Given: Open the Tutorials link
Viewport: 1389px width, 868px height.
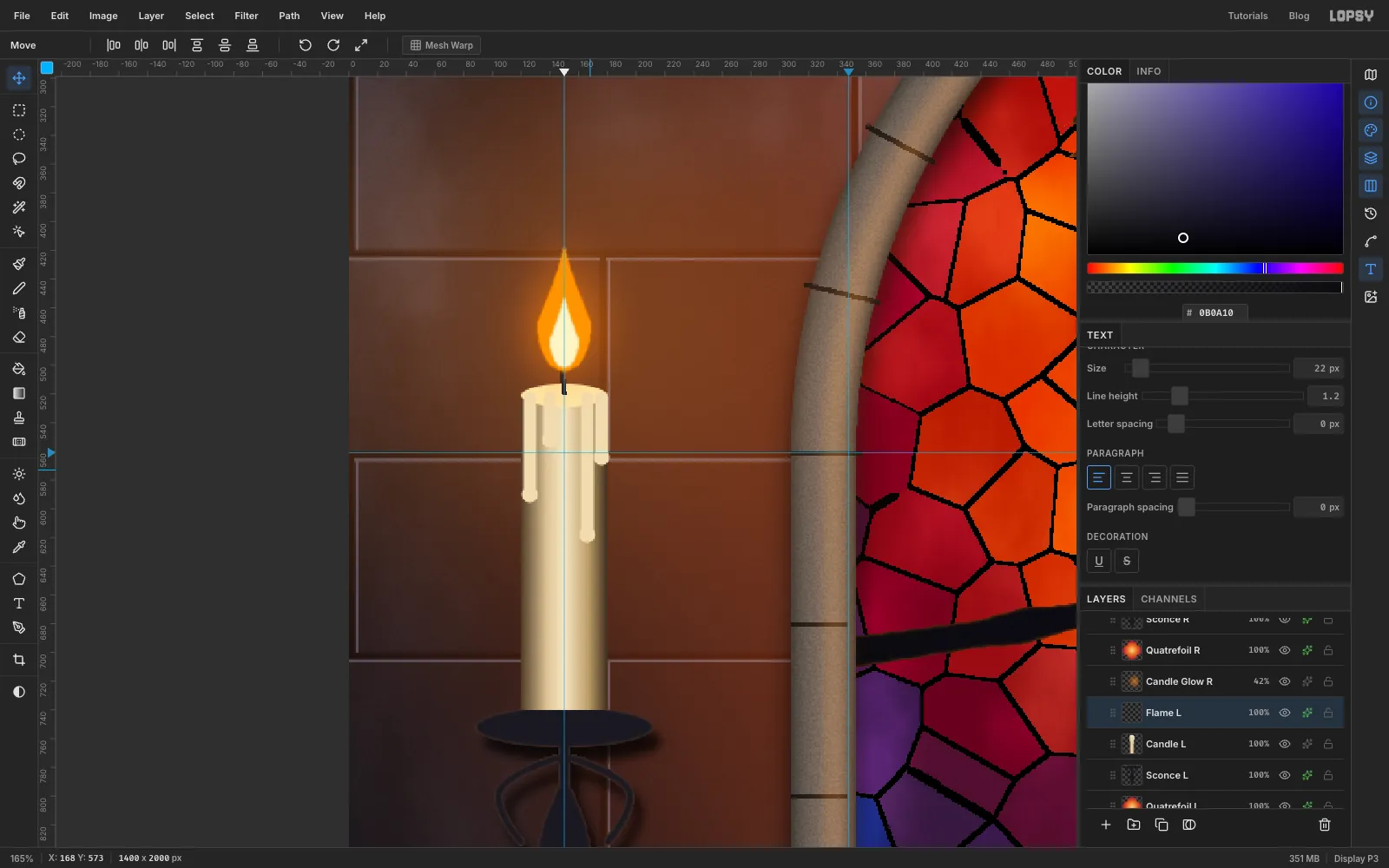Looking at the screenshot, I should pos(1247,16).
